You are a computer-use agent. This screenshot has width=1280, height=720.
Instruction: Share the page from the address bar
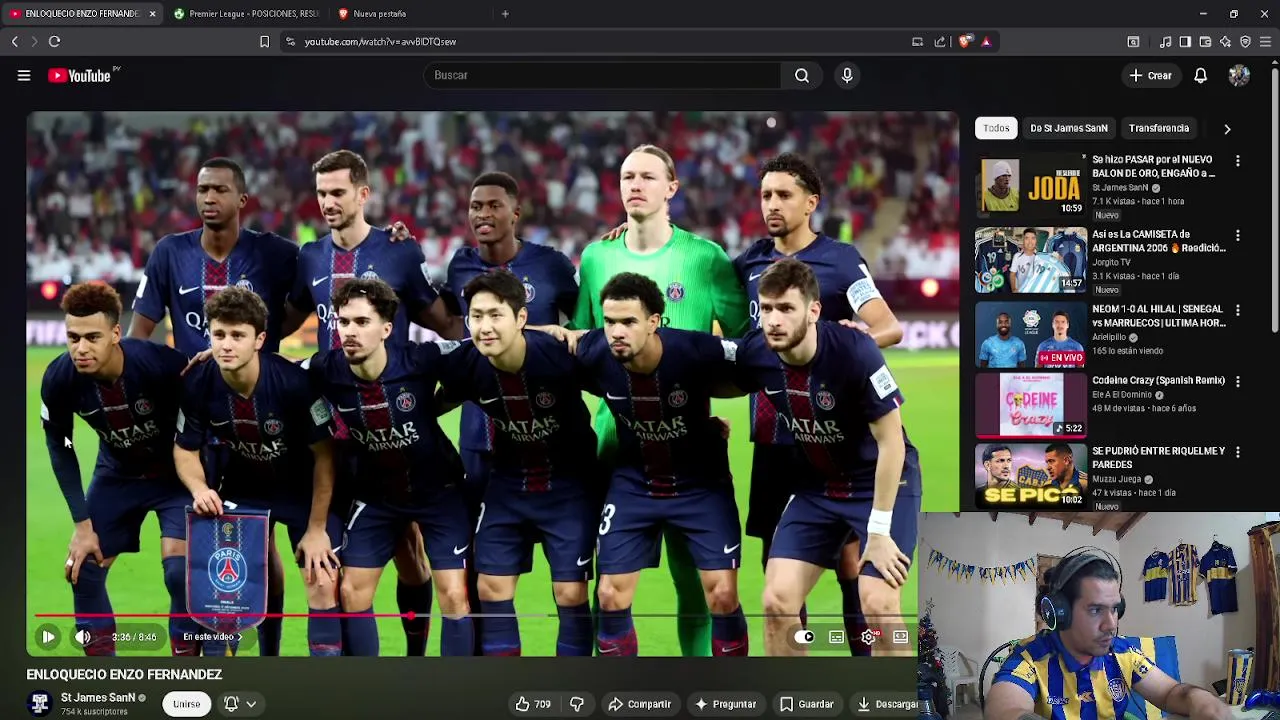940,42
